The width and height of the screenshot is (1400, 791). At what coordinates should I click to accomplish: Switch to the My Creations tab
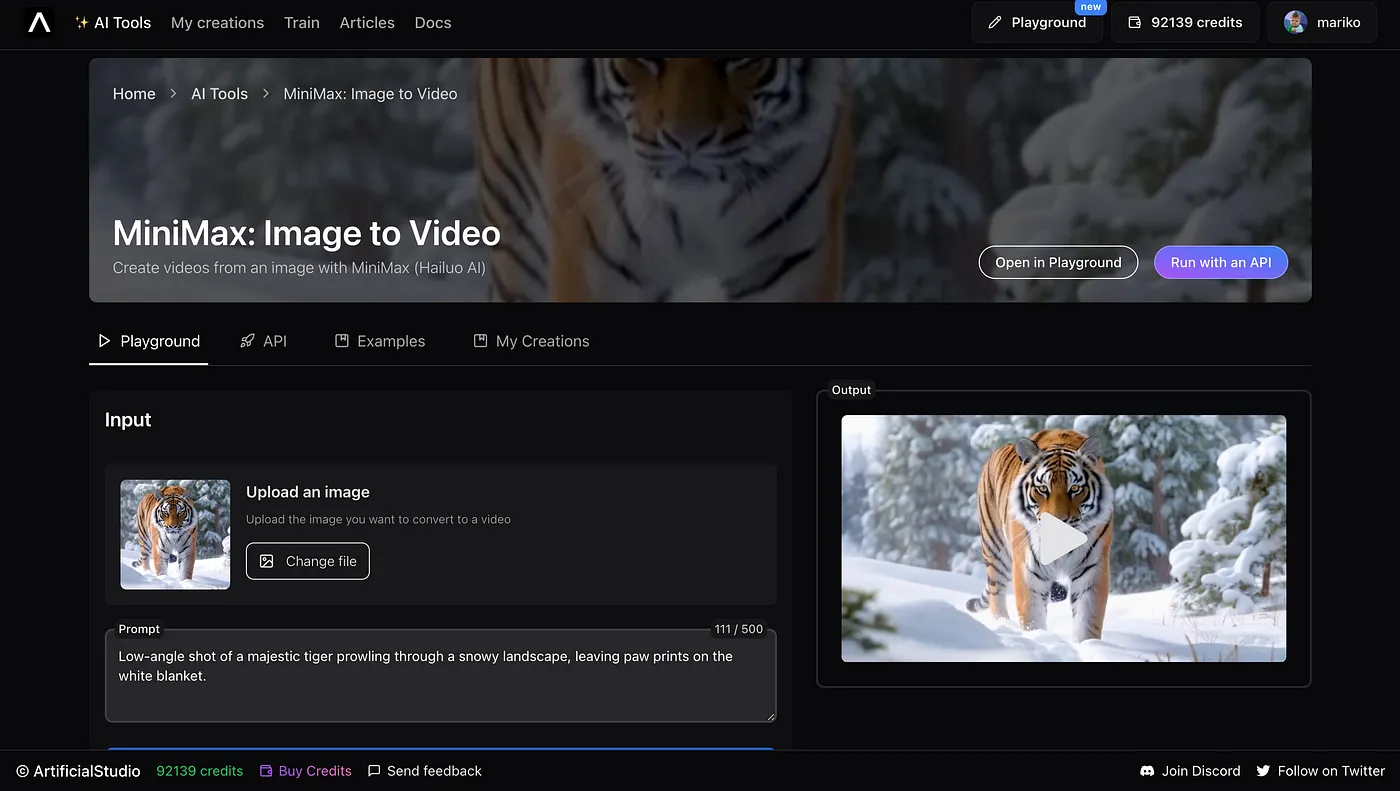coord(531,341)
